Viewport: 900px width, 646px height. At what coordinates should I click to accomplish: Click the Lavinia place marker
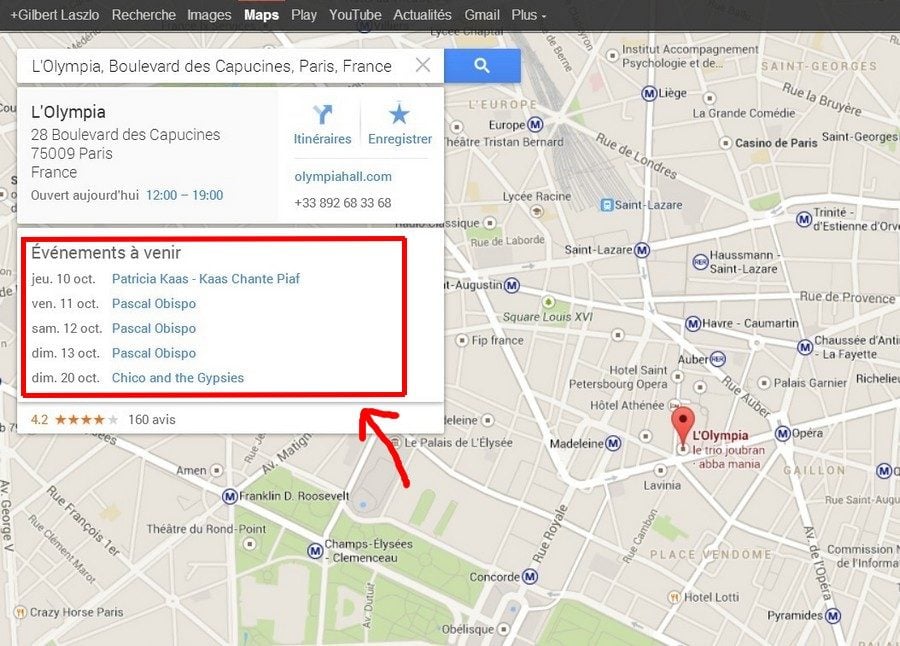click(661, 470)
